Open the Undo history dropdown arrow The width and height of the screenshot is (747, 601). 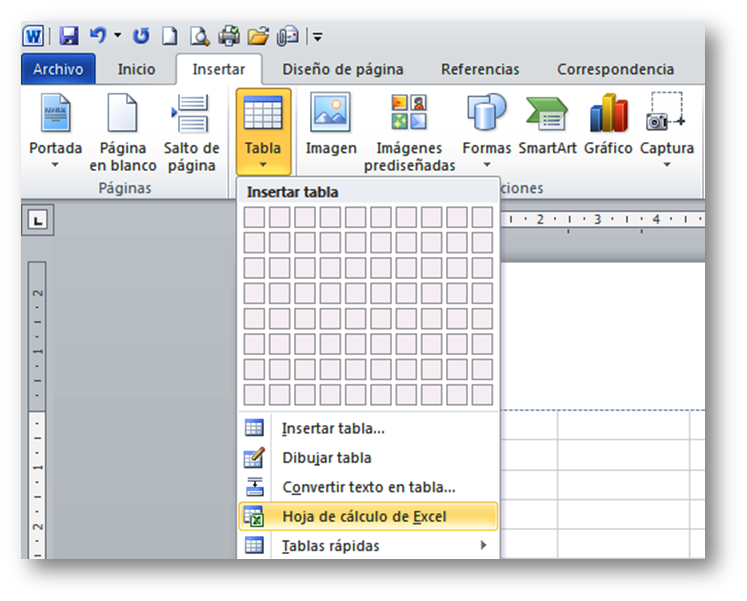[x=118, y=37]
